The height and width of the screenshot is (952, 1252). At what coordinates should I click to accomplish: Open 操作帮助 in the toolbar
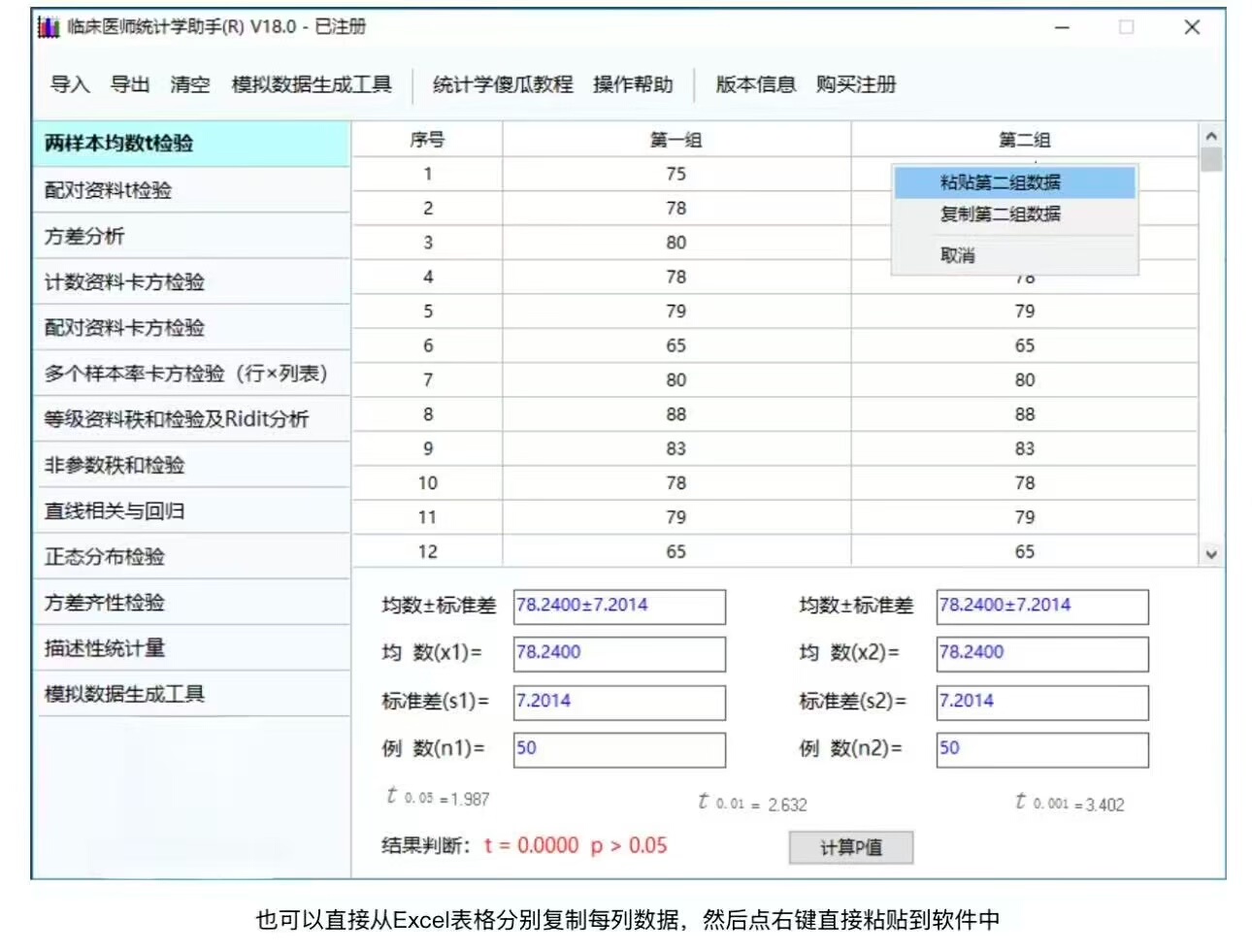click(x=633, y=84)
